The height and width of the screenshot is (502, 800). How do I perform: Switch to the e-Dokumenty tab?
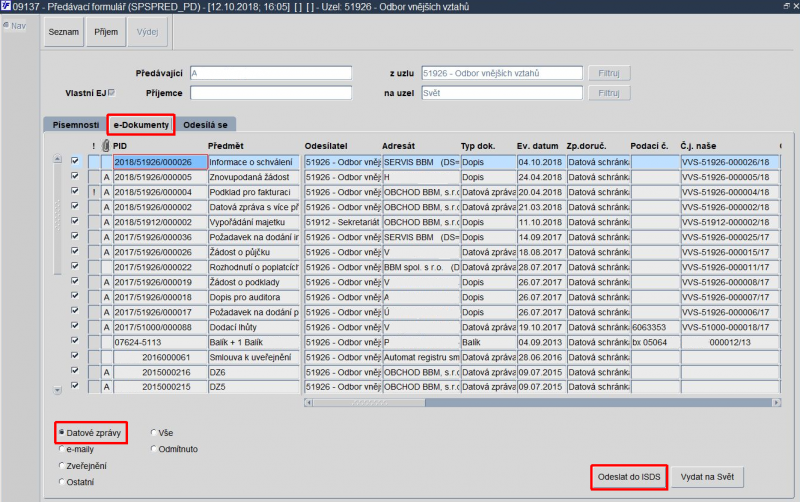[141, 124]
